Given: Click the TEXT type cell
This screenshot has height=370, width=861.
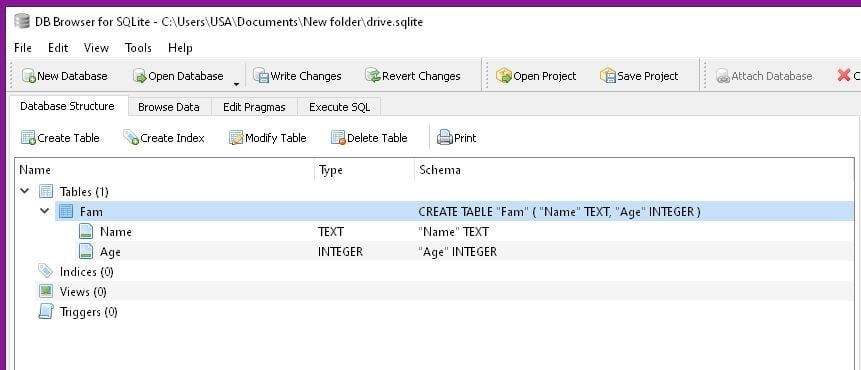Looking at the screenshot, I should 331,232.
